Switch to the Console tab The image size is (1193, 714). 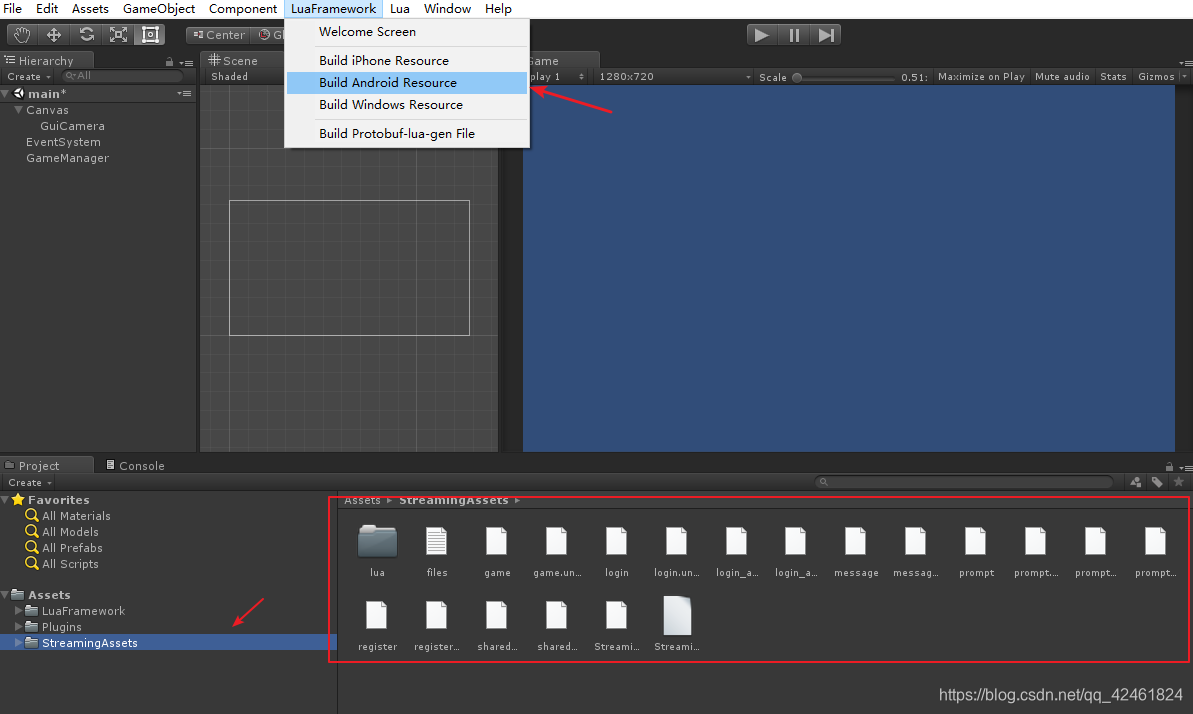click(x=135, y=465)
